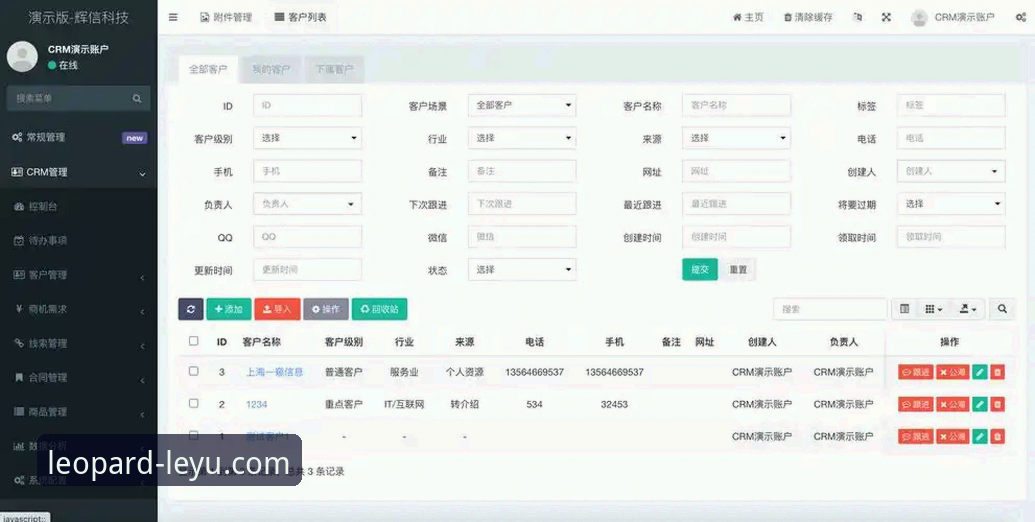Viewport: 1035px width, 522px height.
Task: Open the table search magnifier button
Action: [x=1002, y=309]
